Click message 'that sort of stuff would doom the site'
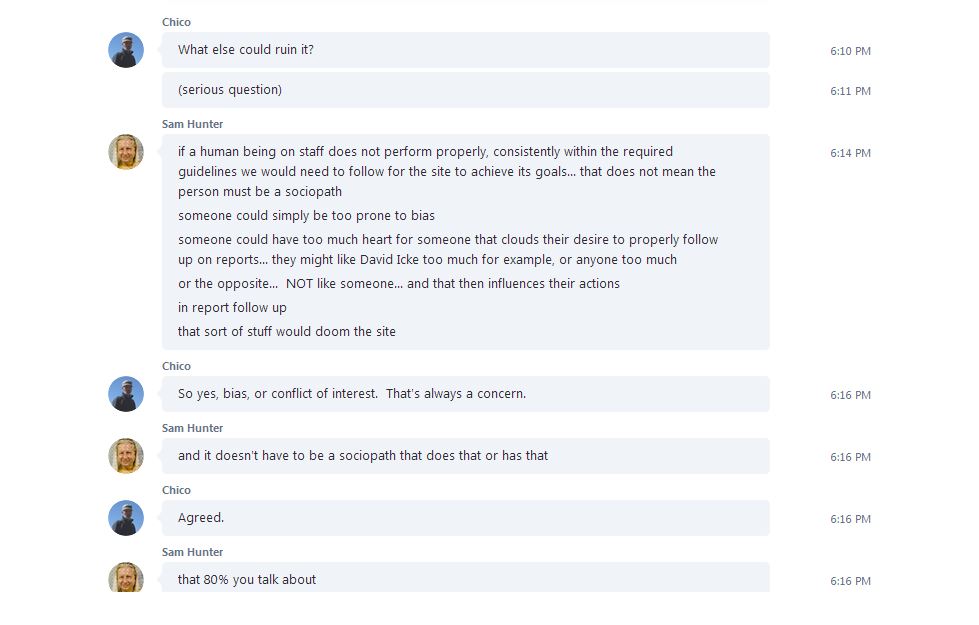This screenshot has width=979, height=625. [x=286, y=332]
